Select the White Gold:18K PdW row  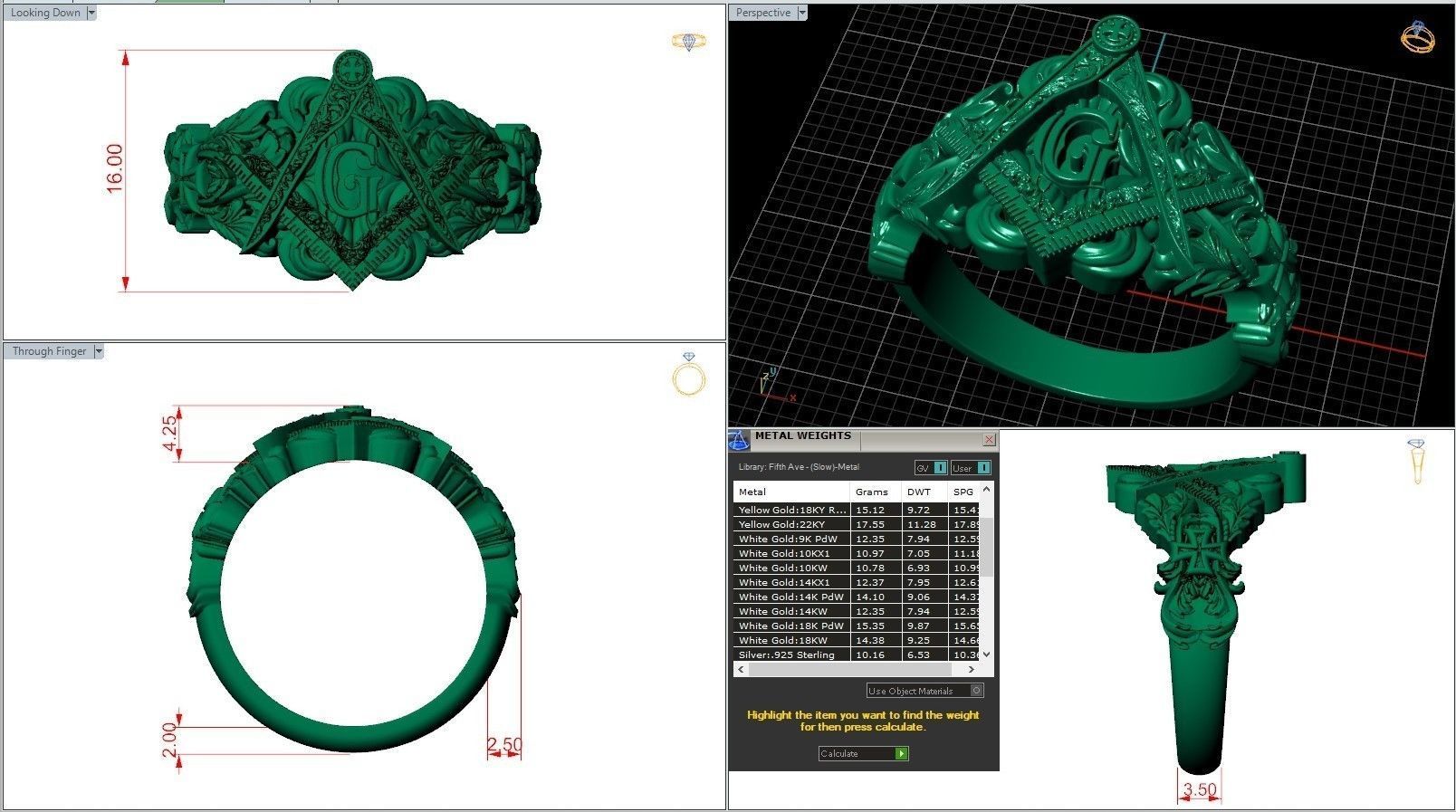[857, 626]
